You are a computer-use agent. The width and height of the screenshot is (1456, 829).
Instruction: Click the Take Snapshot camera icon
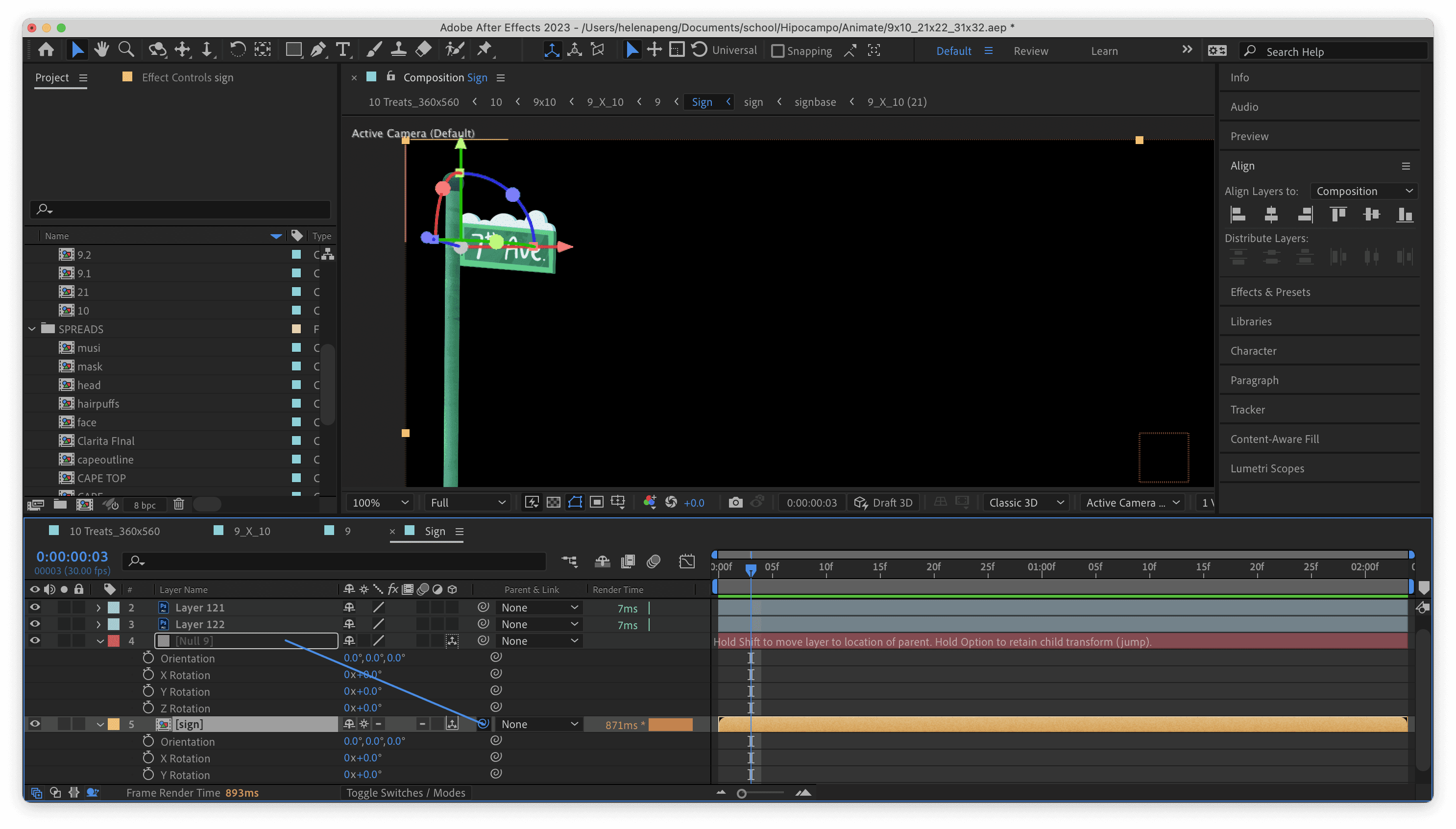click(x=735, y=502)
